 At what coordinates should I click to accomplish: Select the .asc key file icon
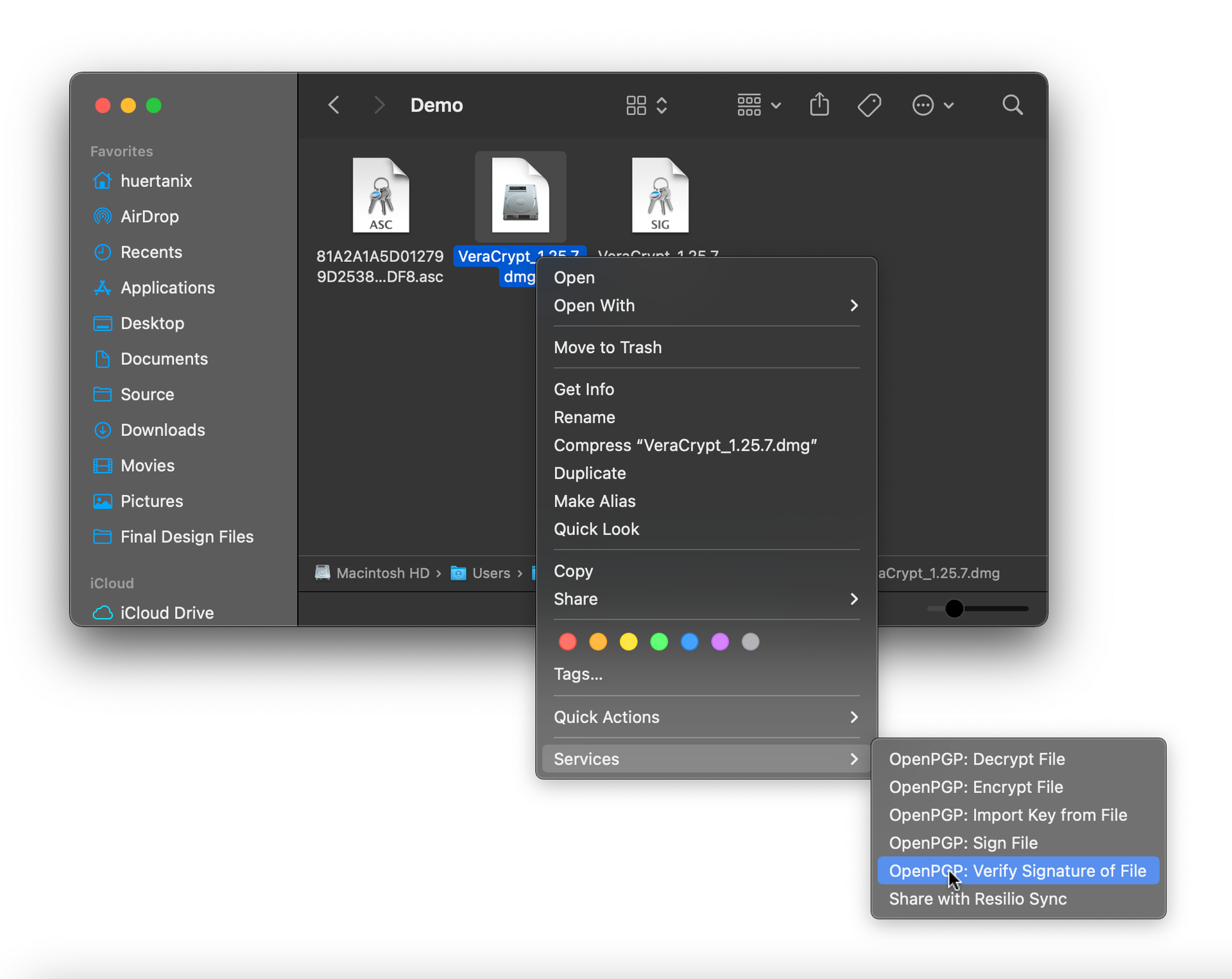[381, 195]
